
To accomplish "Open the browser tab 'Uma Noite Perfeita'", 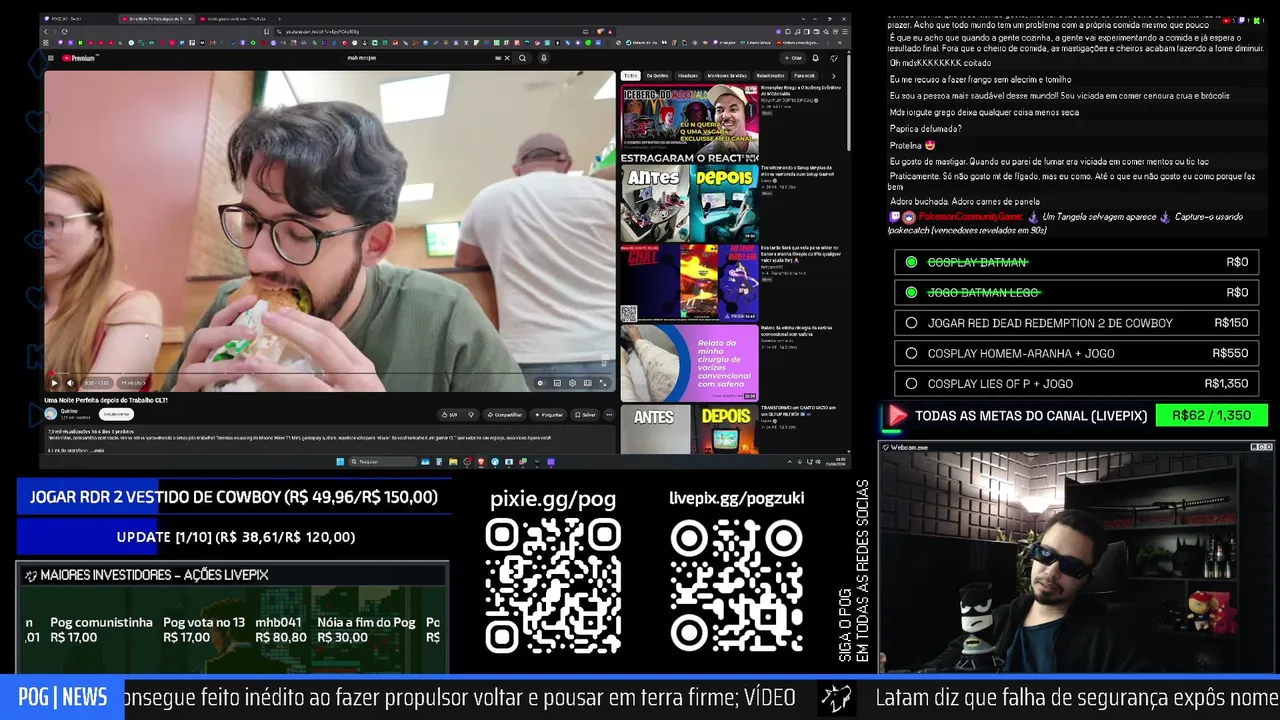I will [154, 19].
